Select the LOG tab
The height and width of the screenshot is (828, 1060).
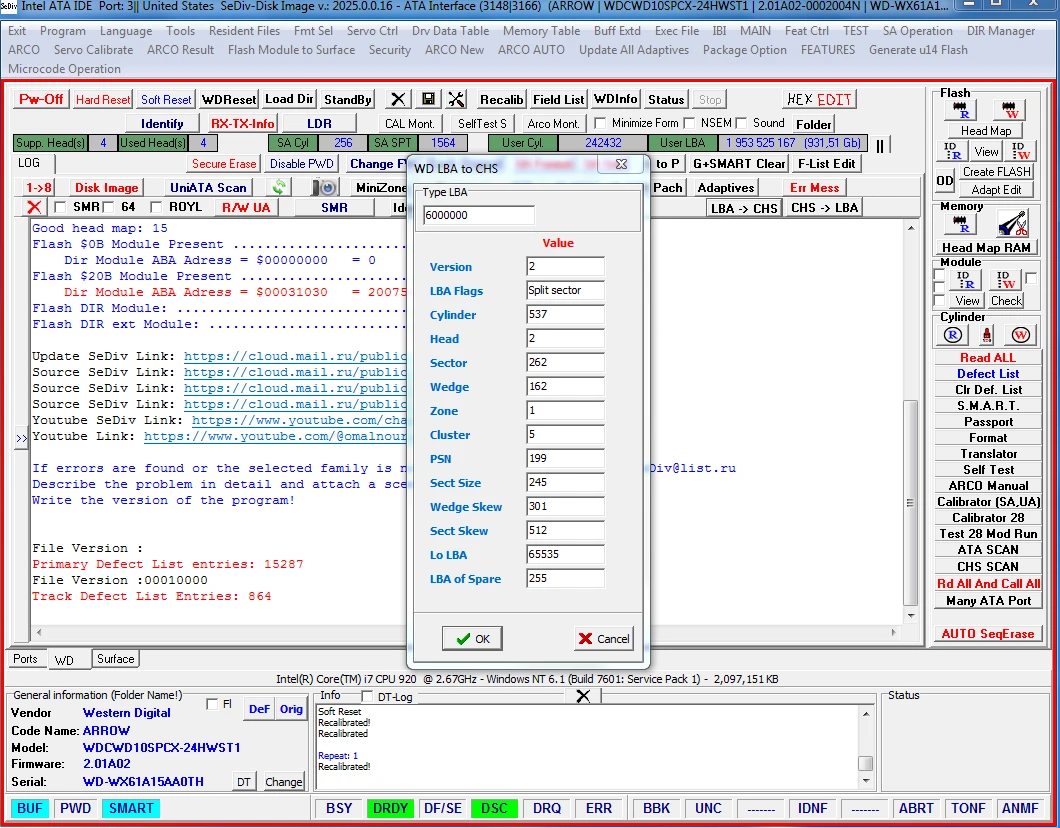click(29, 163)
